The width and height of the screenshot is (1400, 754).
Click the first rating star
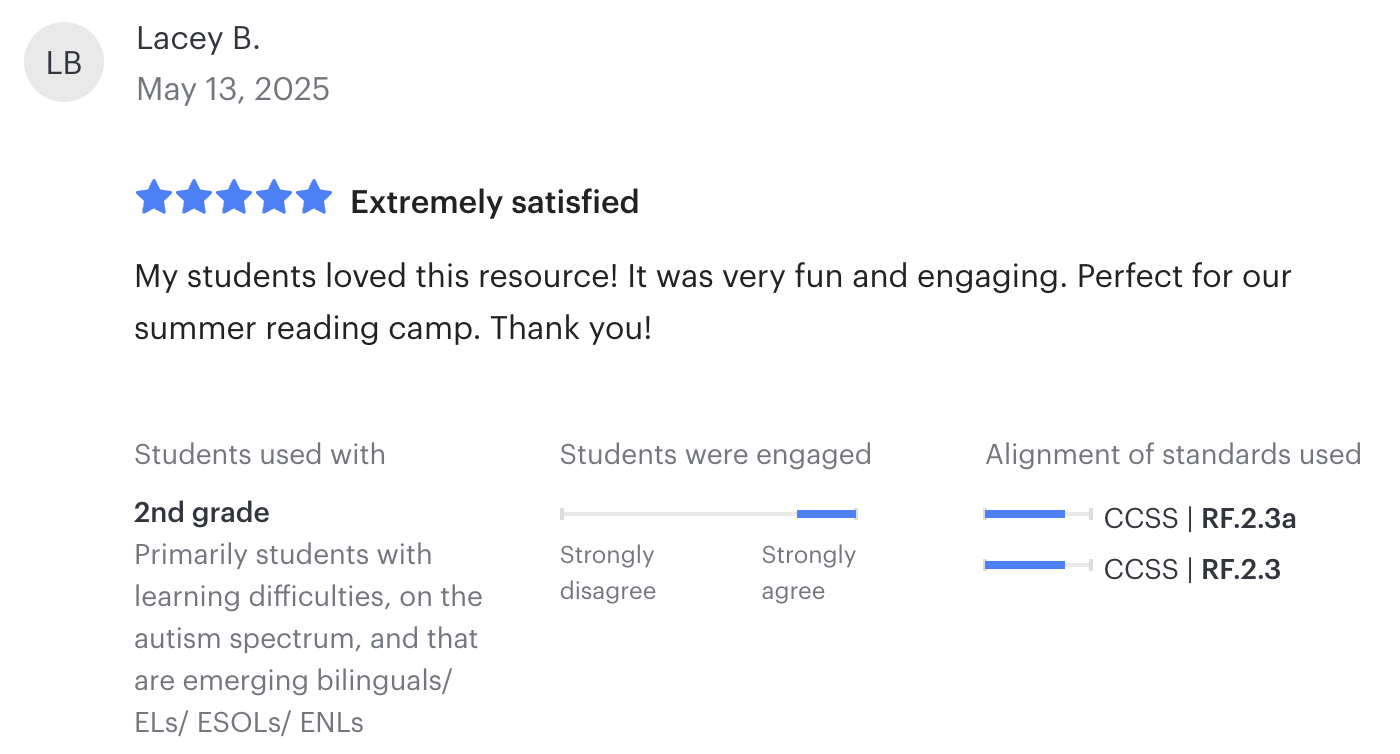click(x=153, y=197)
